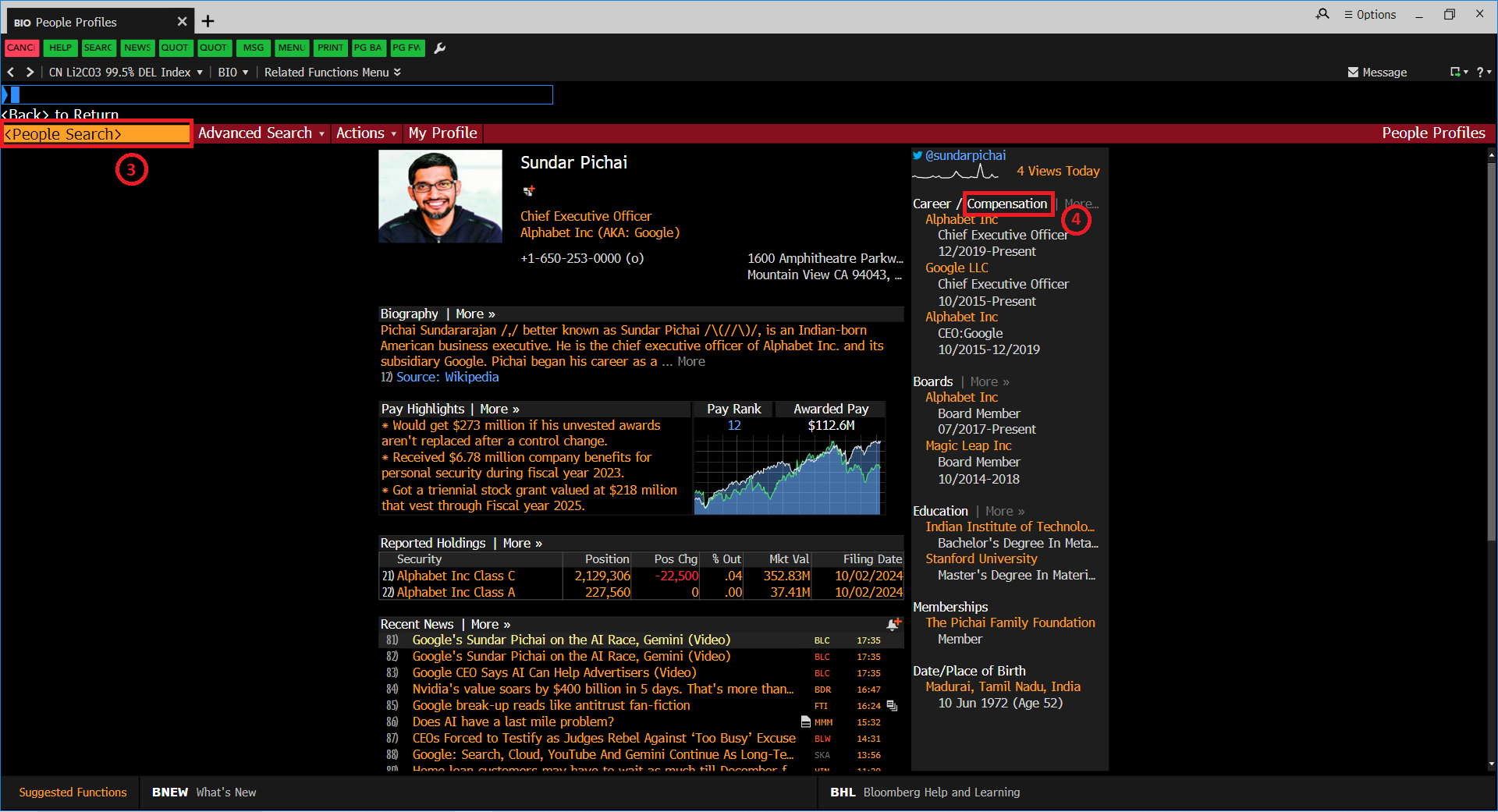Screen dimensions: 1498x812
Task: Click the vertical scrollbar track
Action: coord(1492,460)
